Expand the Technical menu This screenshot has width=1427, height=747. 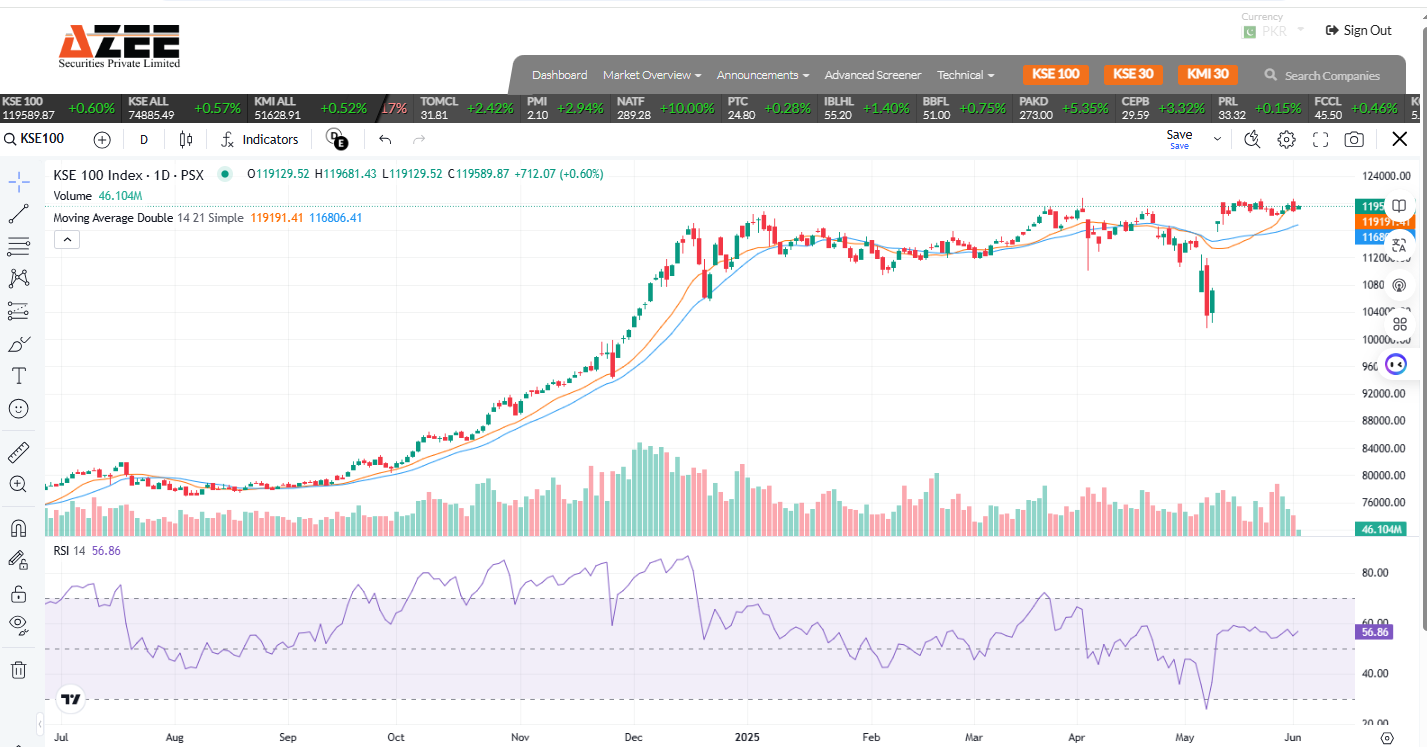[966, 75]
